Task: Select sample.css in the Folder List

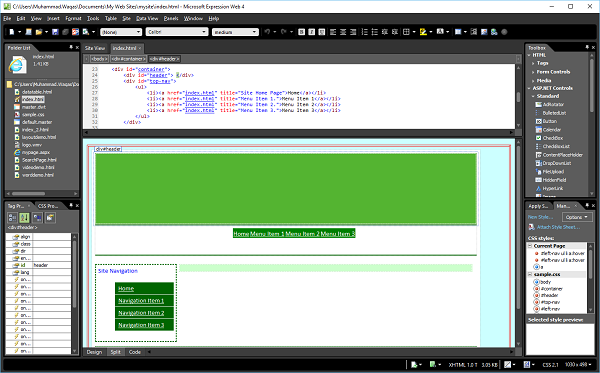Action: 33,114
